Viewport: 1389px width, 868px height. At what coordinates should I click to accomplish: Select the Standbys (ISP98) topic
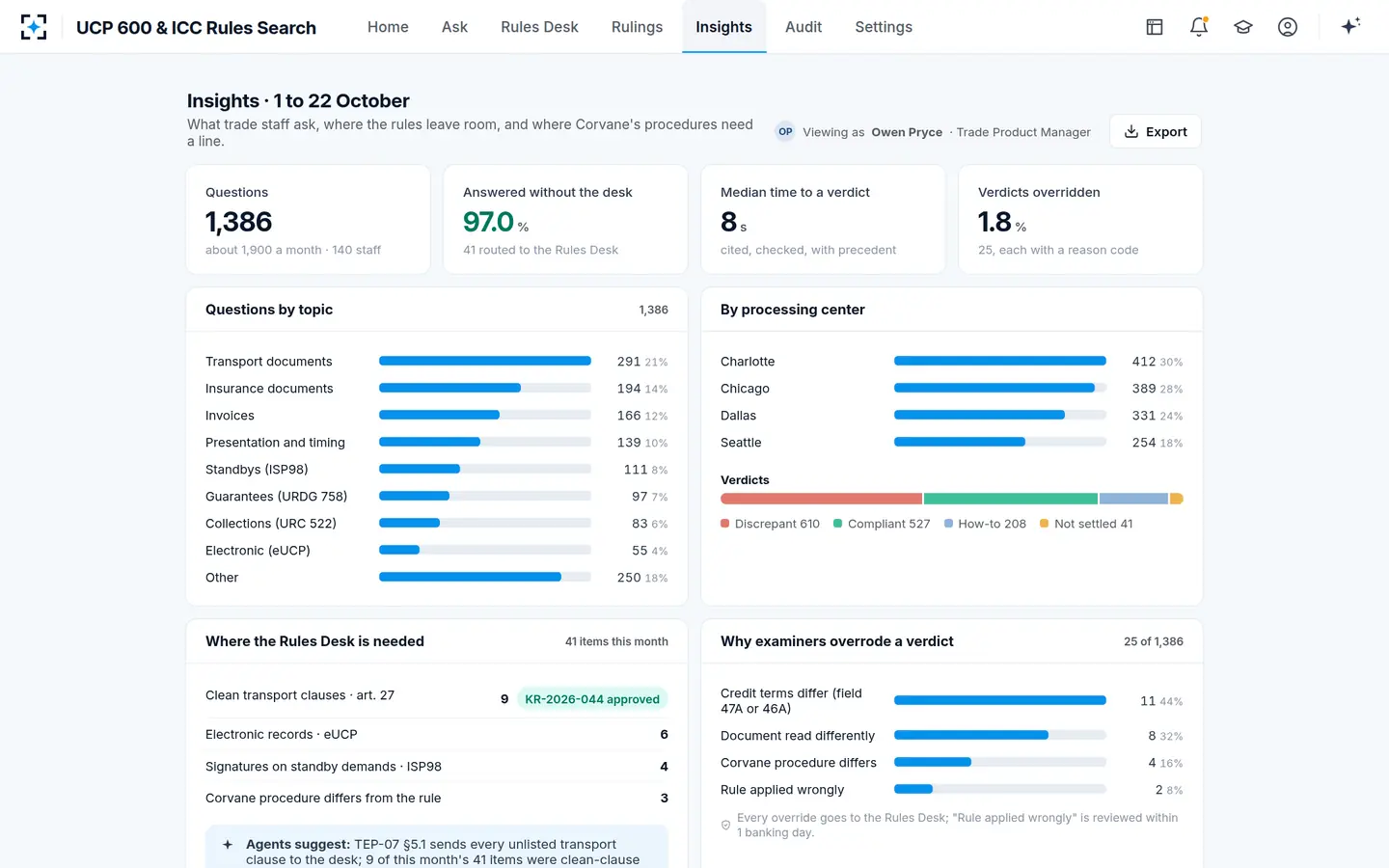(437, 470)
